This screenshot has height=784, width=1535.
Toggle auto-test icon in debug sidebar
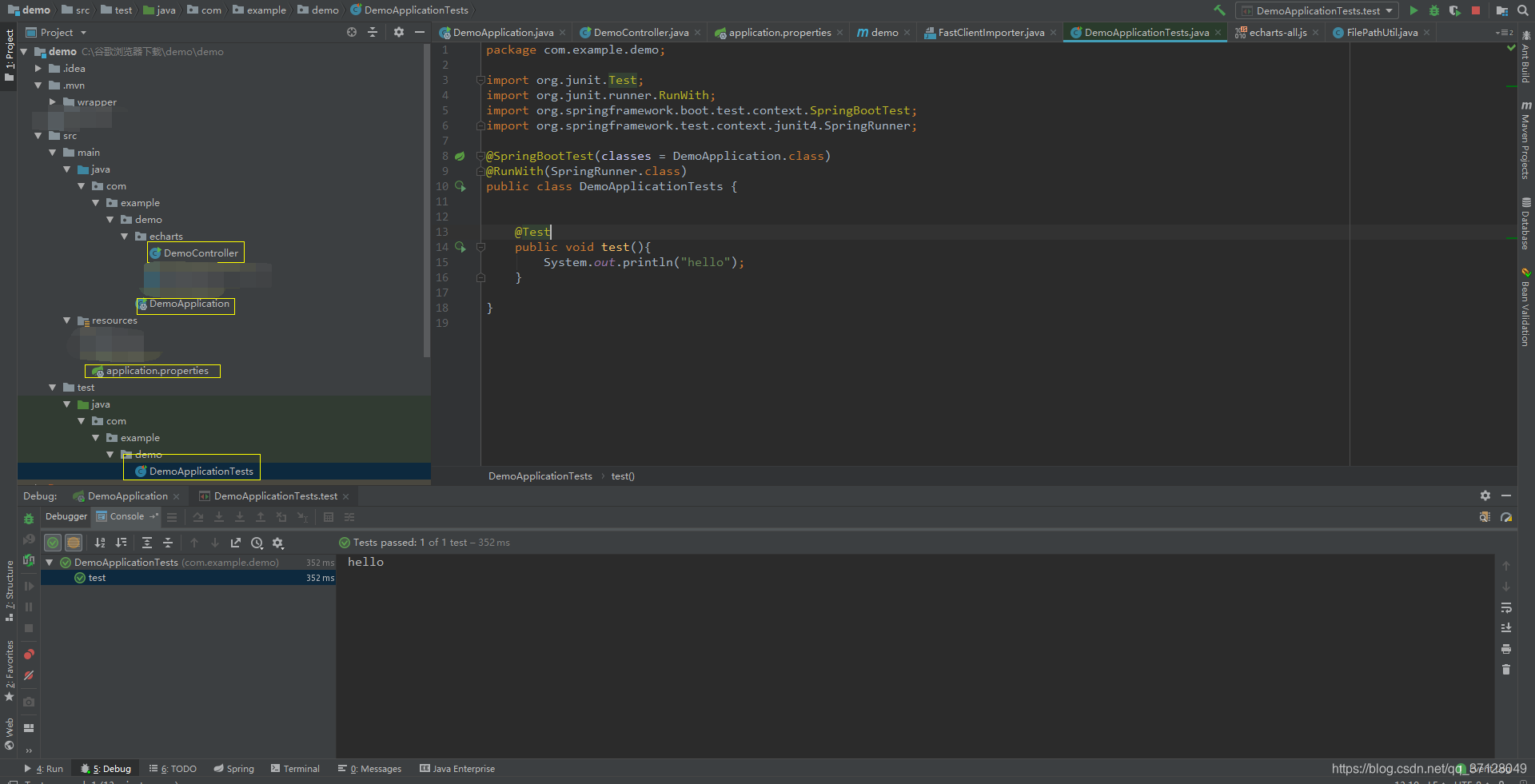[x=29, y=560]
